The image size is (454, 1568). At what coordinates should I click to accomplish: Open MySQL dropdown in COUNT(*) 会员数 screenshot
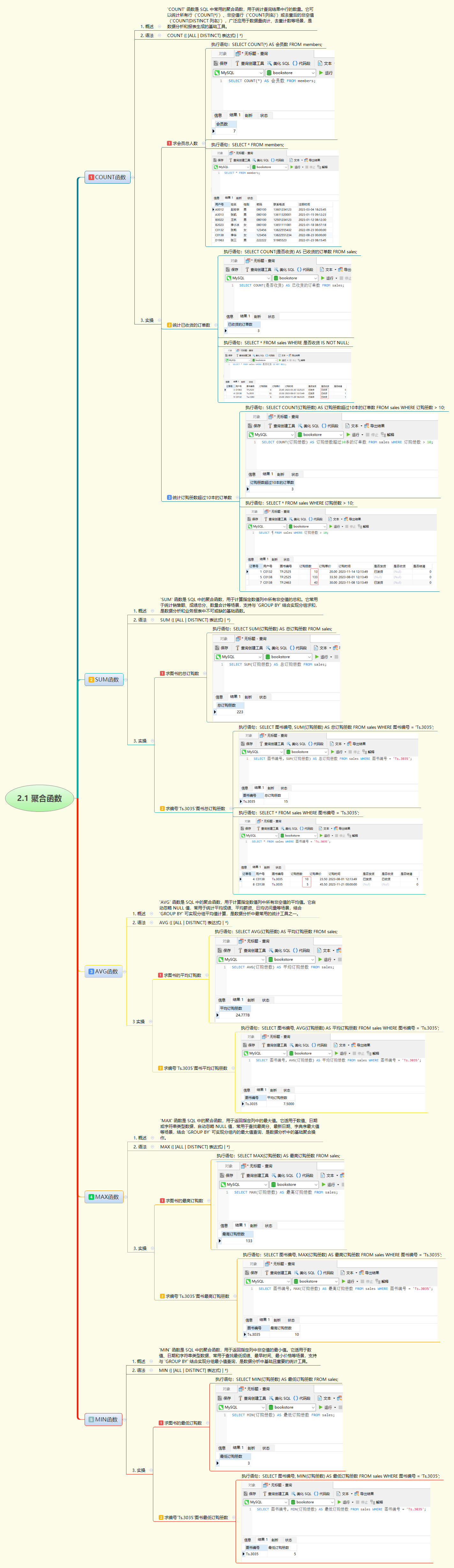point(238,72)
